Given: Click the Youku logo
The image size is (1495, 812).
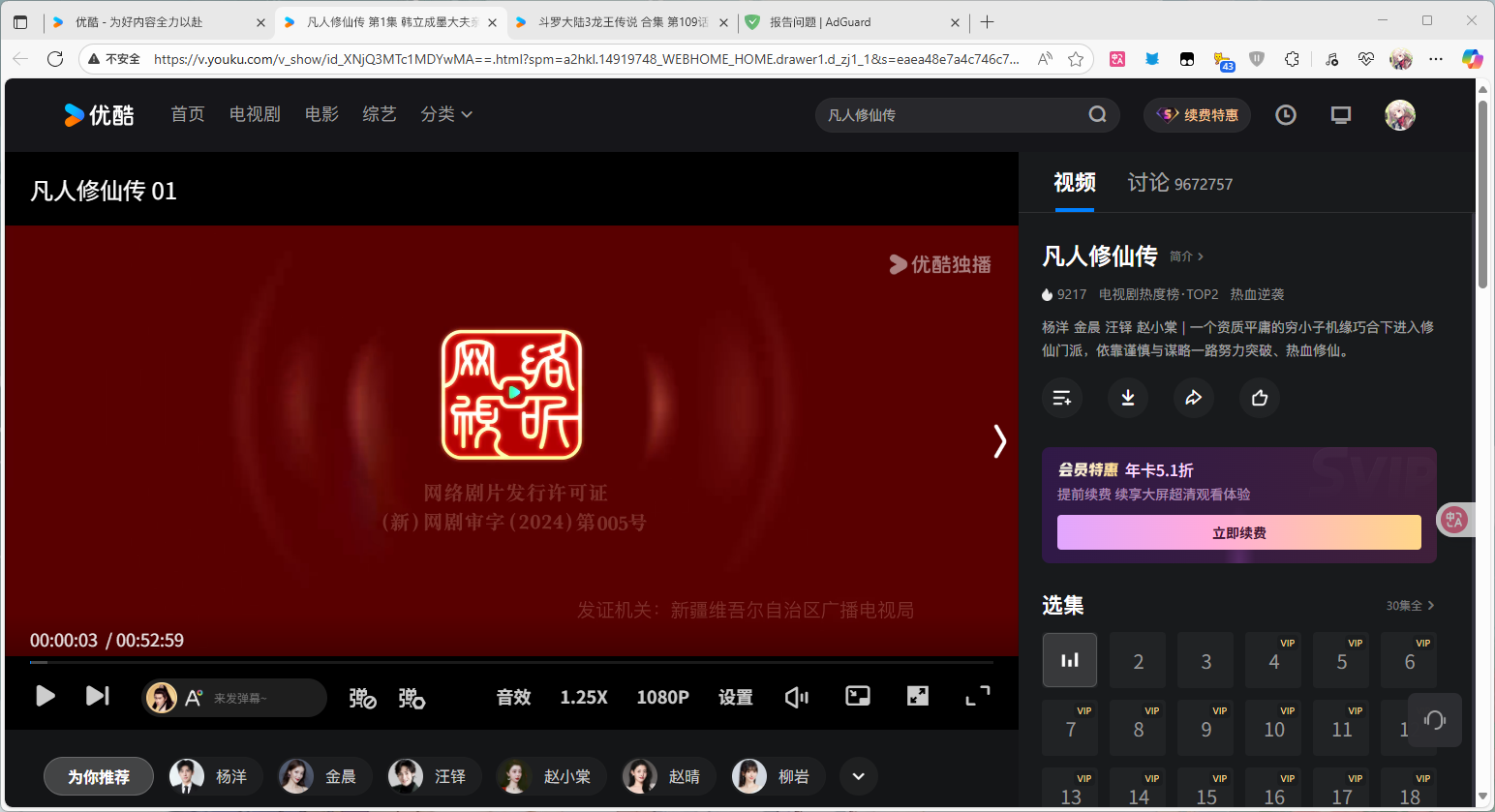Looking at the screenshot, I should coord(99,115).
